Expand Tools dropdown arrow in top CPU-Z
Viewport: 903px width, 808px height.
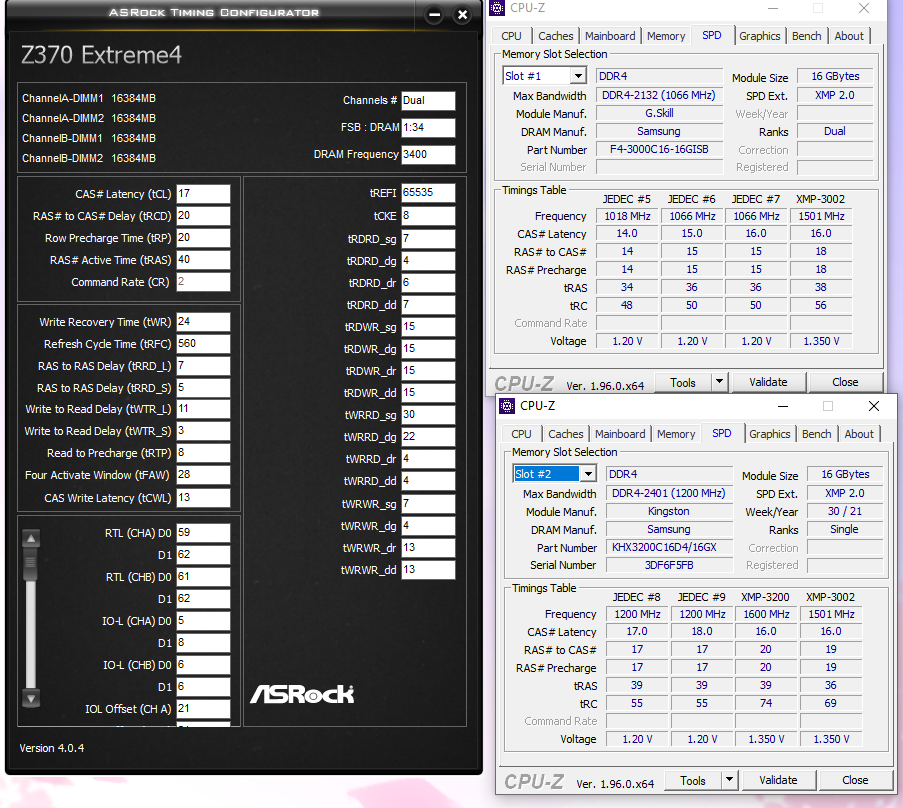[x=719, y=382]
